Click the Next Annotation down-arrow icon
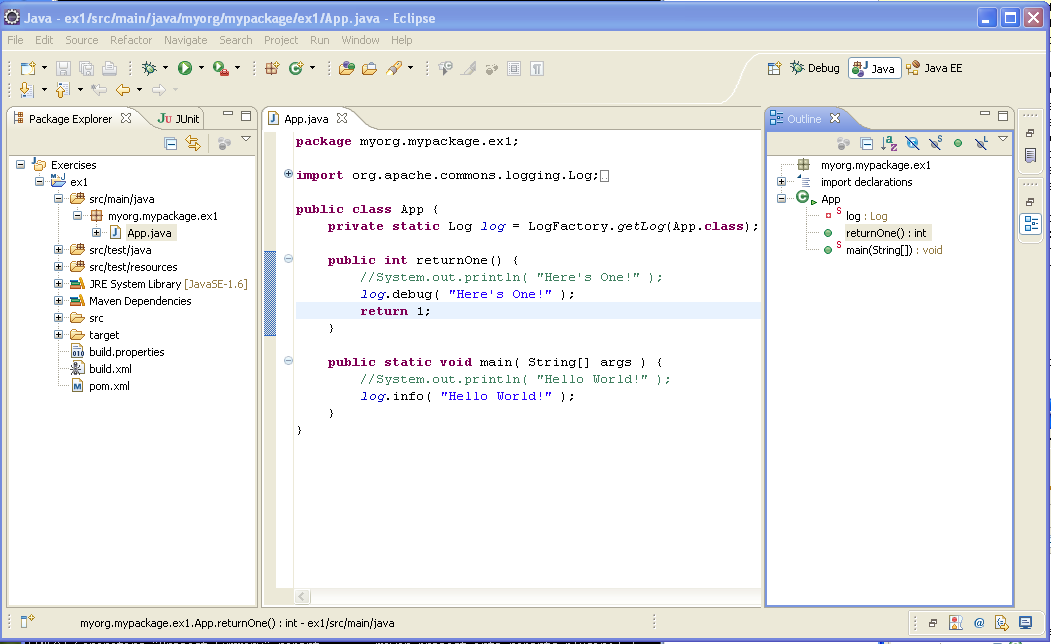This screenshot has width=1051, height=644. pos(26,90)
